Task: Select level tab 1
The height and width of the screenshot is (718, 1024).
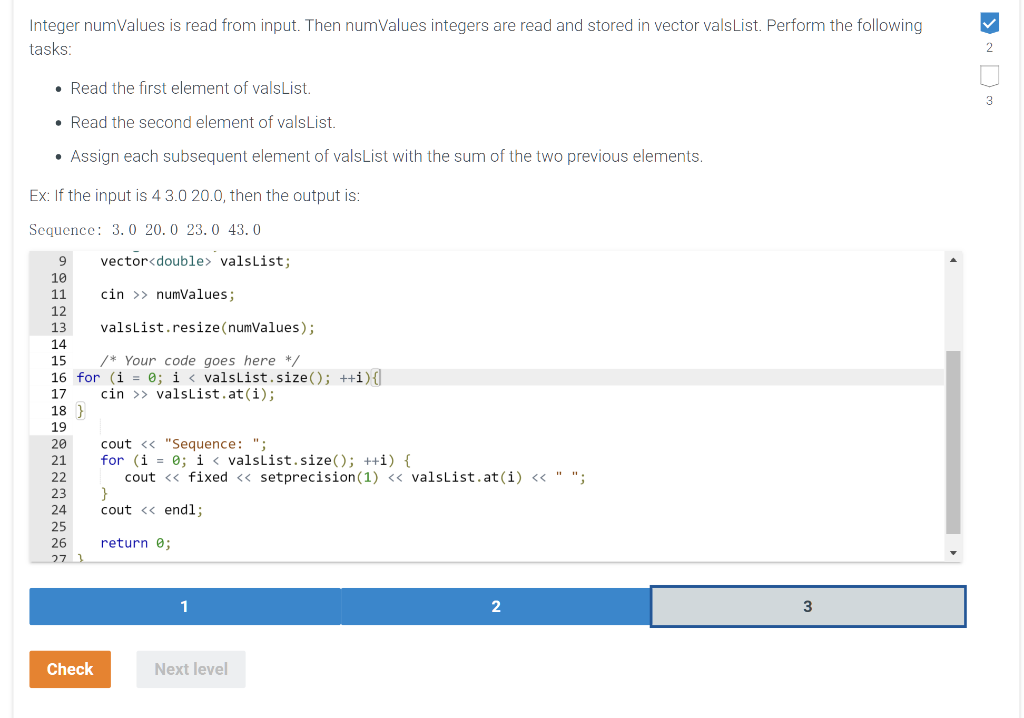Action: (184, 606)
